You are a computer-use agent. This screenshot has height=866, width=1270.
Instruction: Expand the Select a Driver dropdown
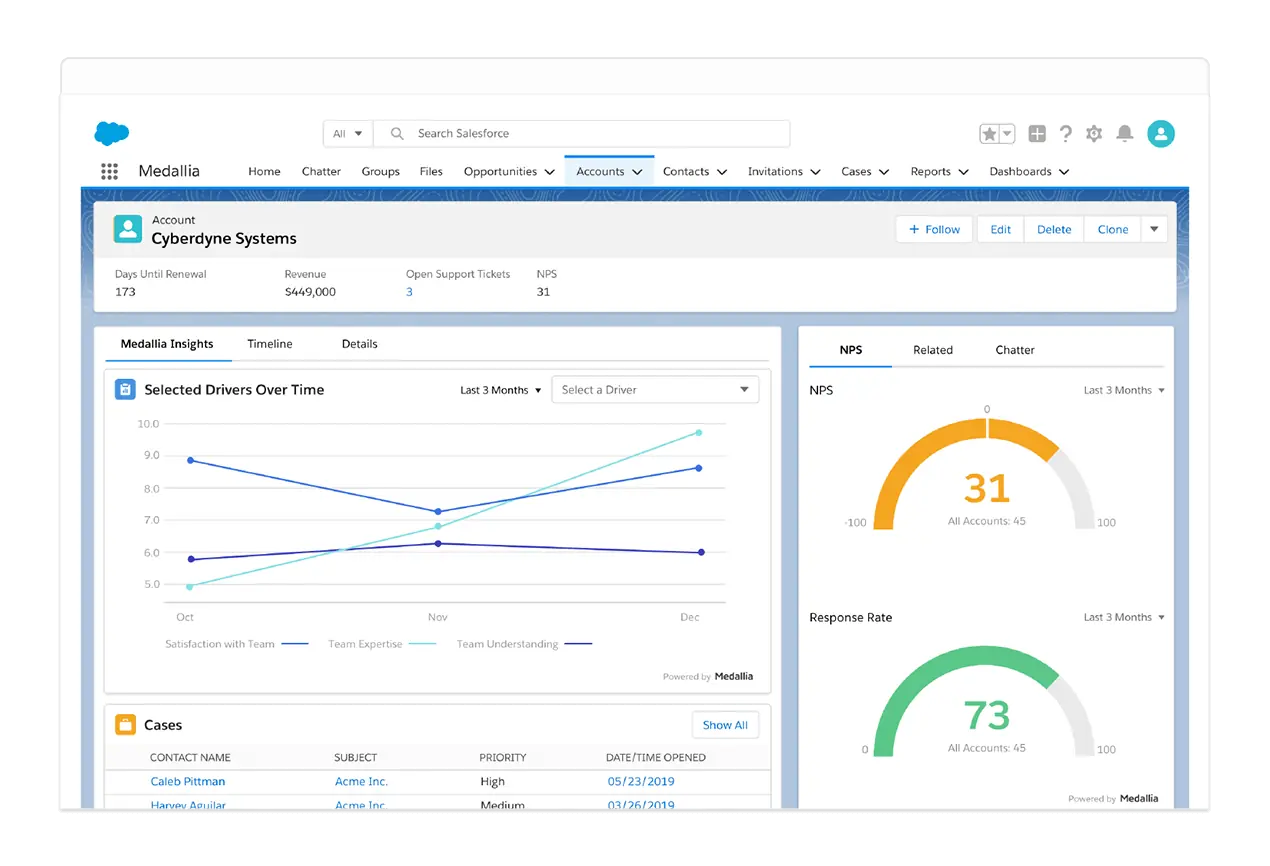pyautogui.click(x=655, y=390)
